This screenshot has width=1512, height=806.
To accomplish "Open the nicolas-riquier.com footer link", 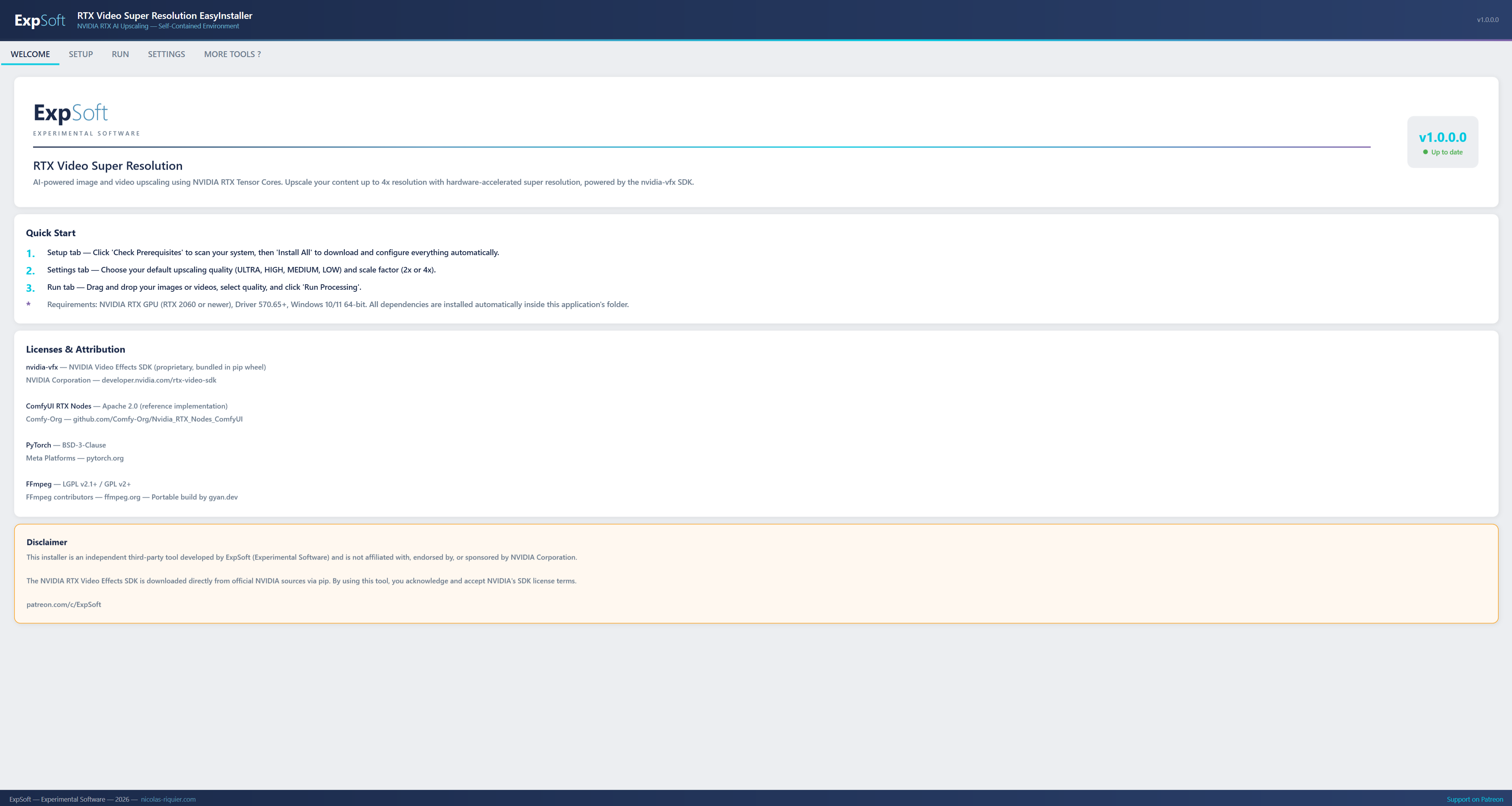I will [x=168, y=799].
